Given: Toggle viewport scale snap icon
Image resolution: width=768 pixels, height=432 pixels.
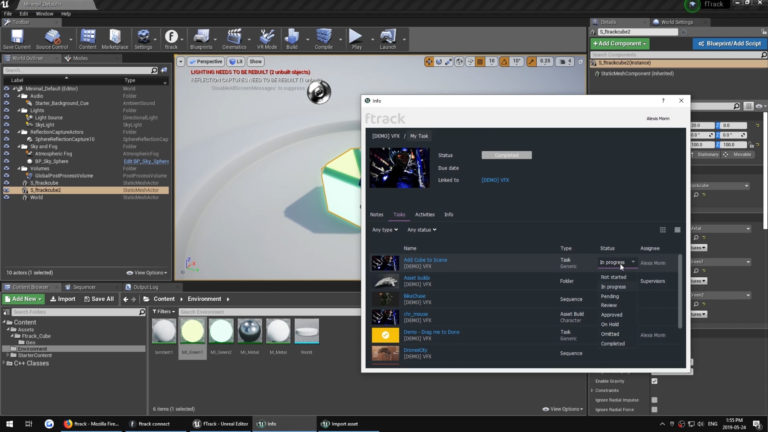Looking at the screenshot, I should [531, 62].
